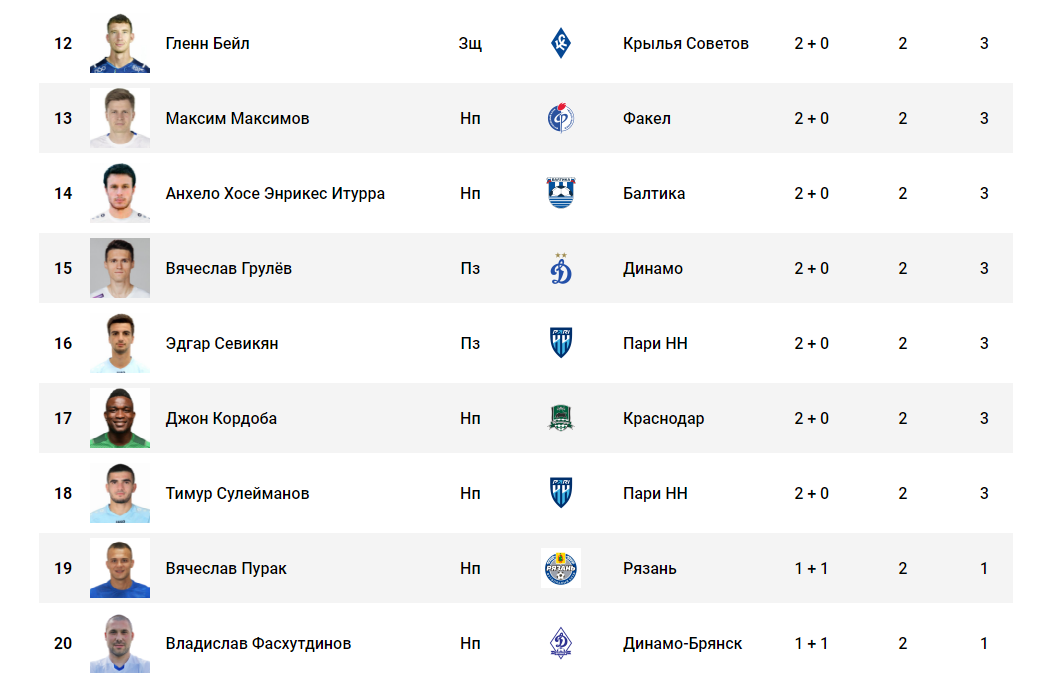Click the Fakel club logo

(x=560, y=118)
